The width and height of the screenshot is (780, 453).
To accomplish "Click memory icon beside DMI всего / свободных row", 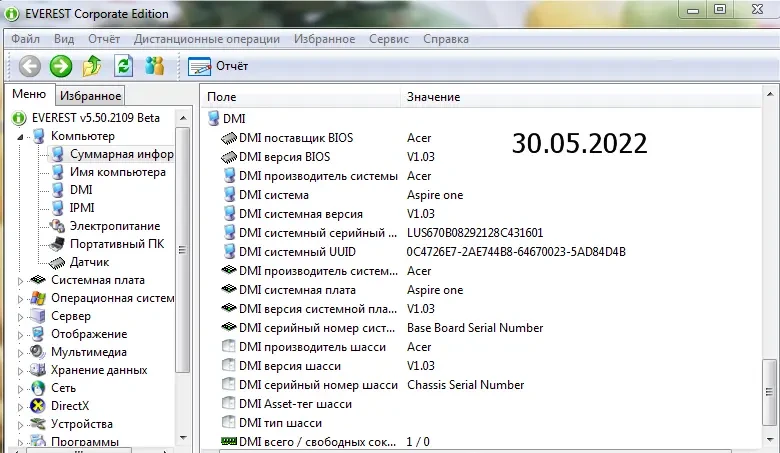I will [229, 441].
